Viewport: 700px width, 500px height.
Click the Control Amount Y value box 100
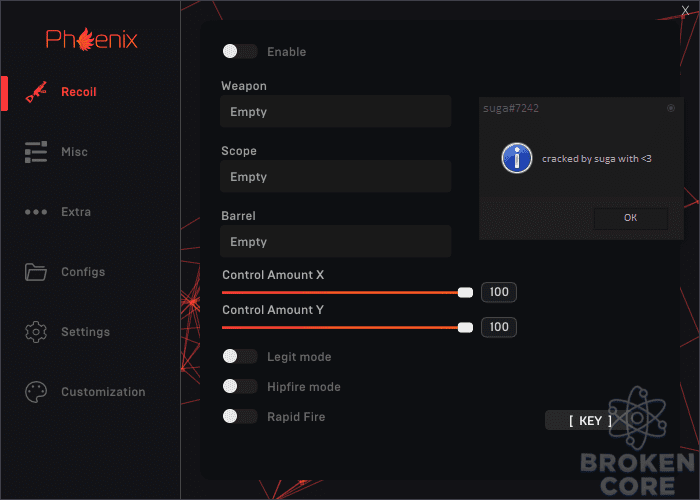499,327
